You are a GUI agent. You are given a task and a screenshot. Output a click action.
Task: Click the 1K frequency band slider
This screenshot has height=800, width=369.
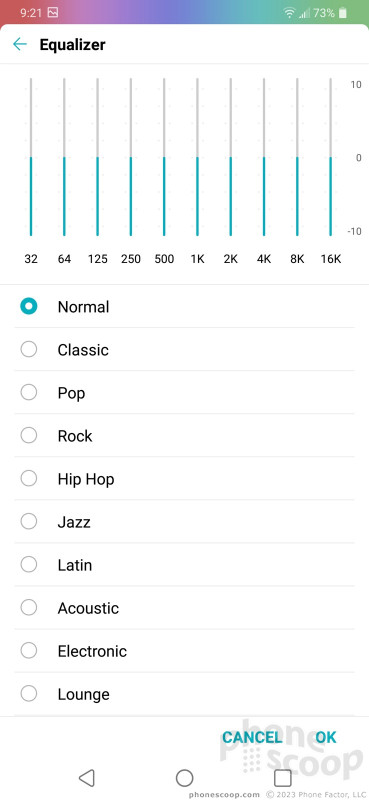[198, 157]
